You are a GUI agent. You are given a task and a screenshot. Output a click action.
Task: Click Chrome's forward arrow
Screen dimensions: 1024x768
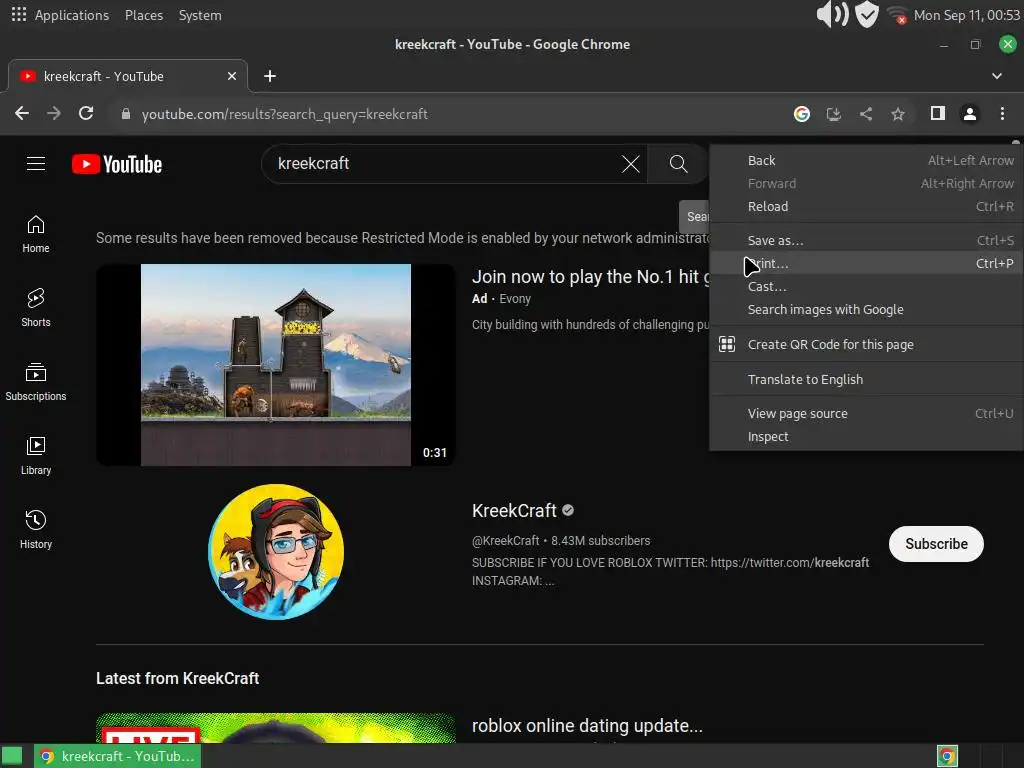tap(54, 114)
